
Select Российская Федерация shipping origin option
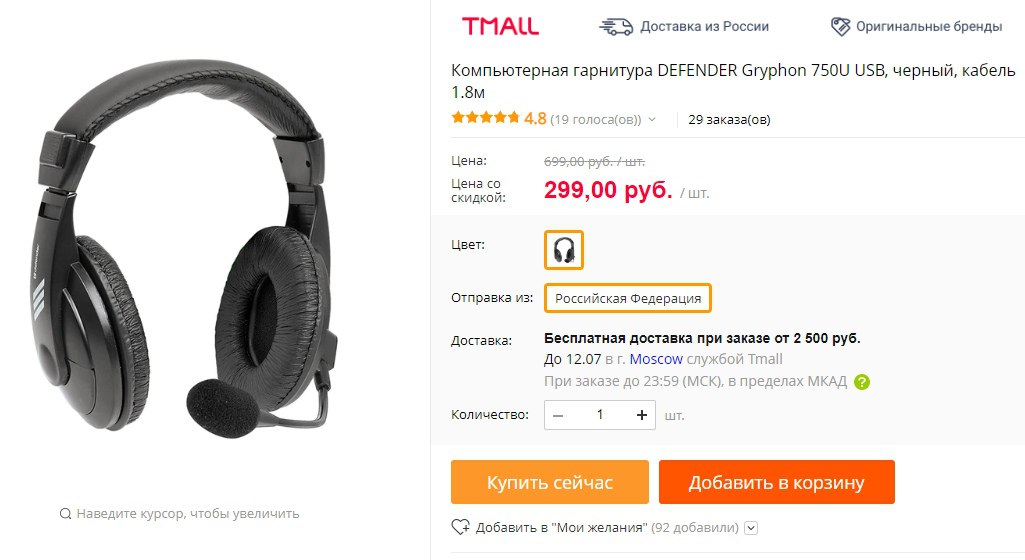pos(628,298)
